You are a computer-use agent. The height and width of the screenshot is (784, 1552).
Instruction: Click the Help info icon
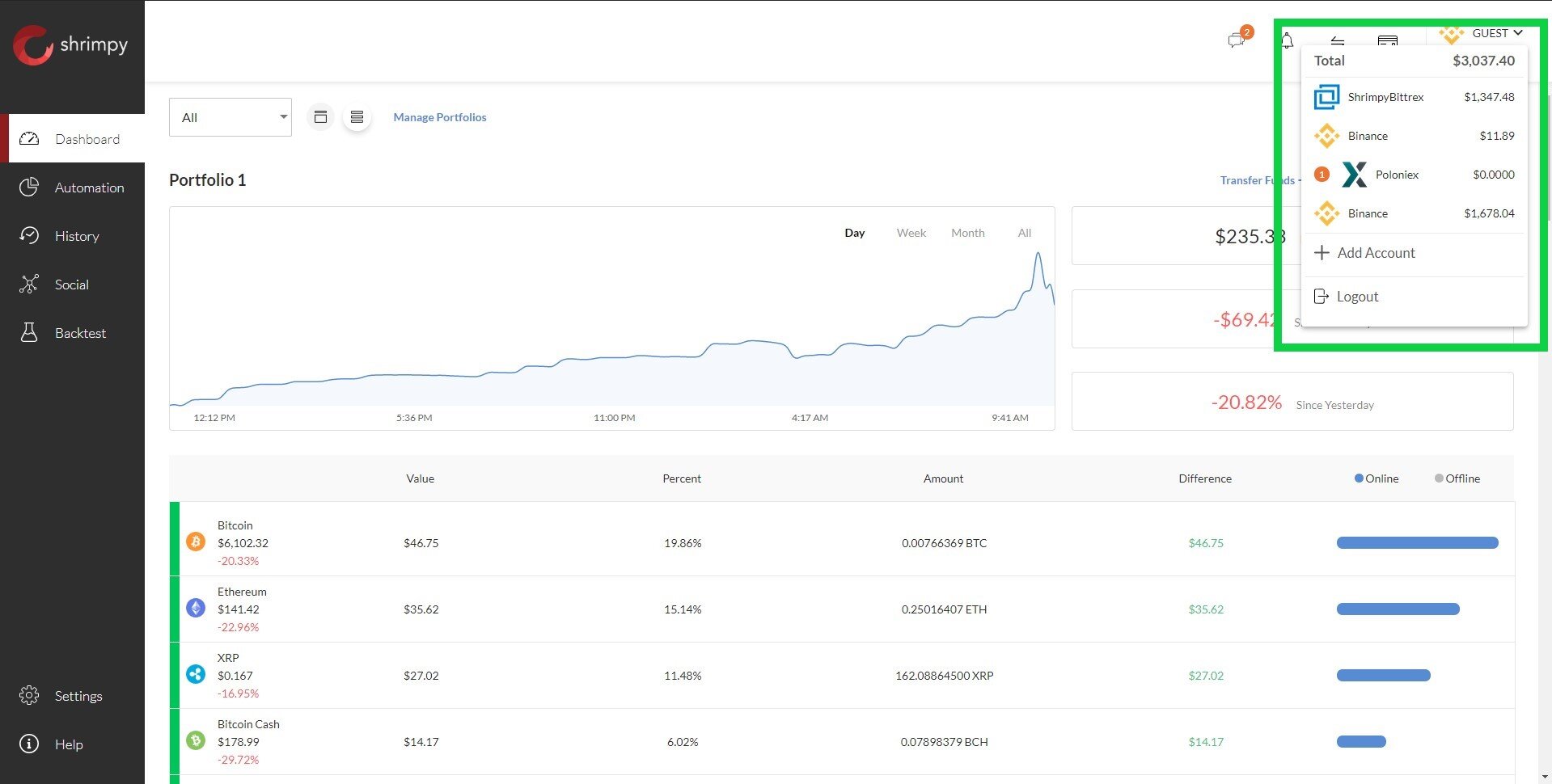click(29, 744)
